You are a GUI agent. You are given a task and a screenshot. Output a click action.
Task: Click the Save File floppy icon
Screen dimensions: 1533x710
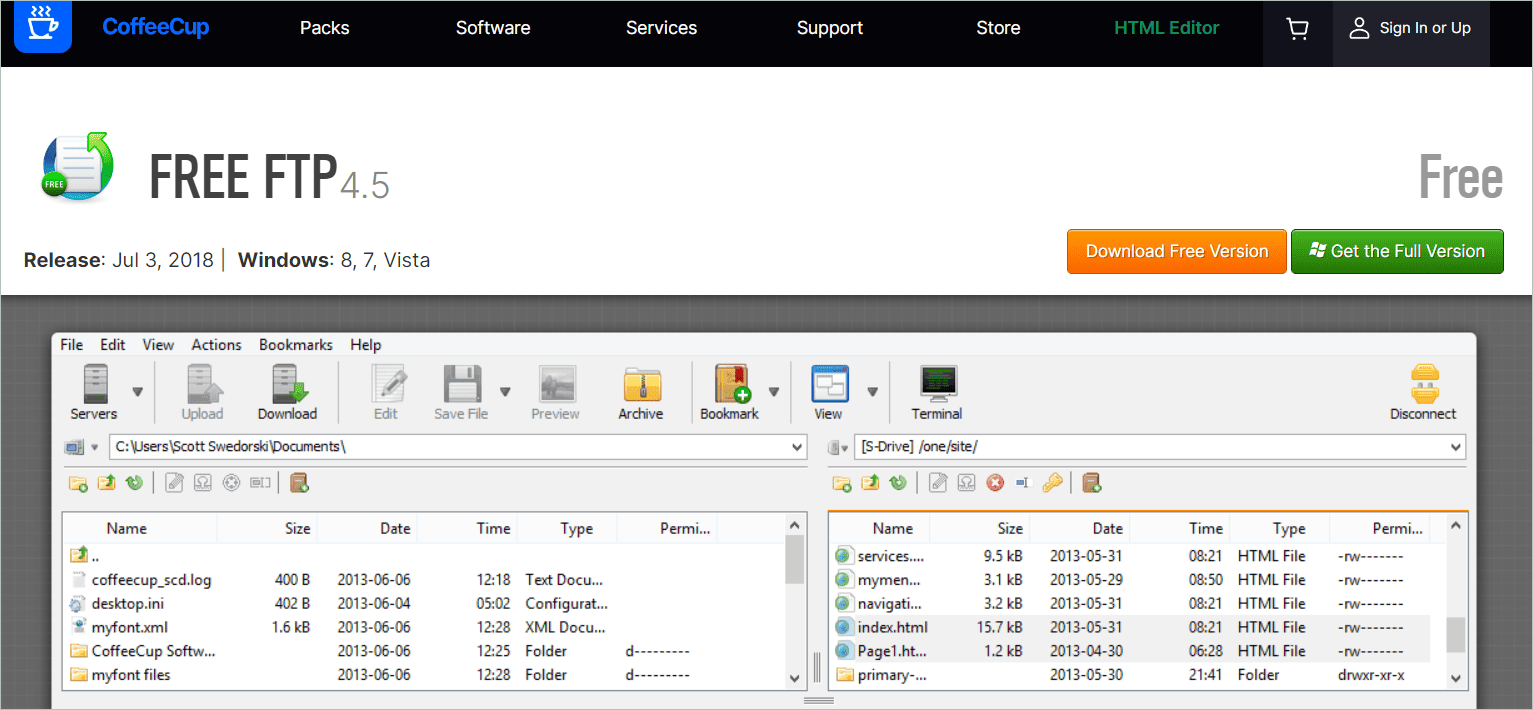coord(463,384)
